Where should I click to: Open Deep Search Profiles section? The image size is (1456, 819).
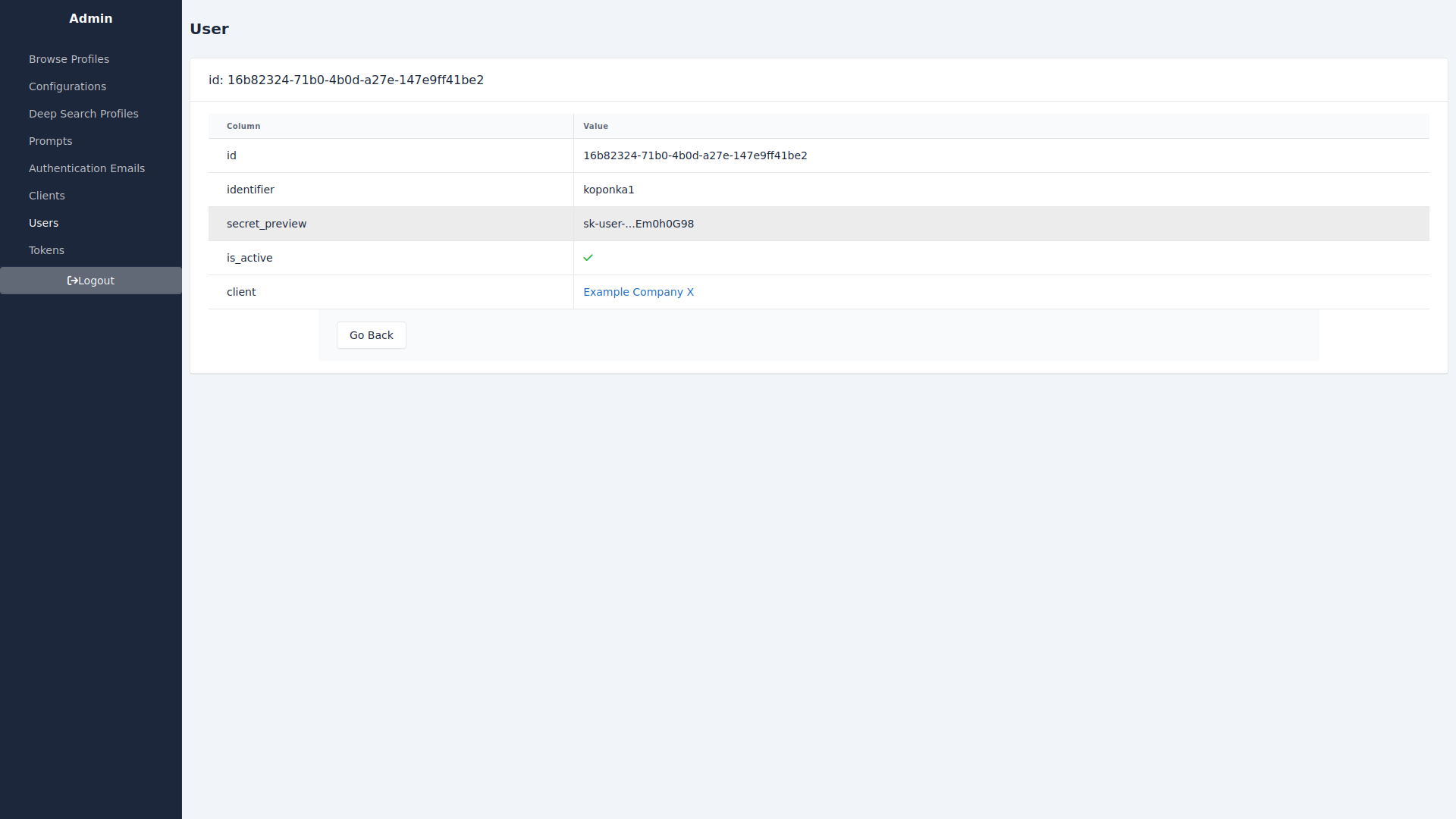(x=83, y=114)
